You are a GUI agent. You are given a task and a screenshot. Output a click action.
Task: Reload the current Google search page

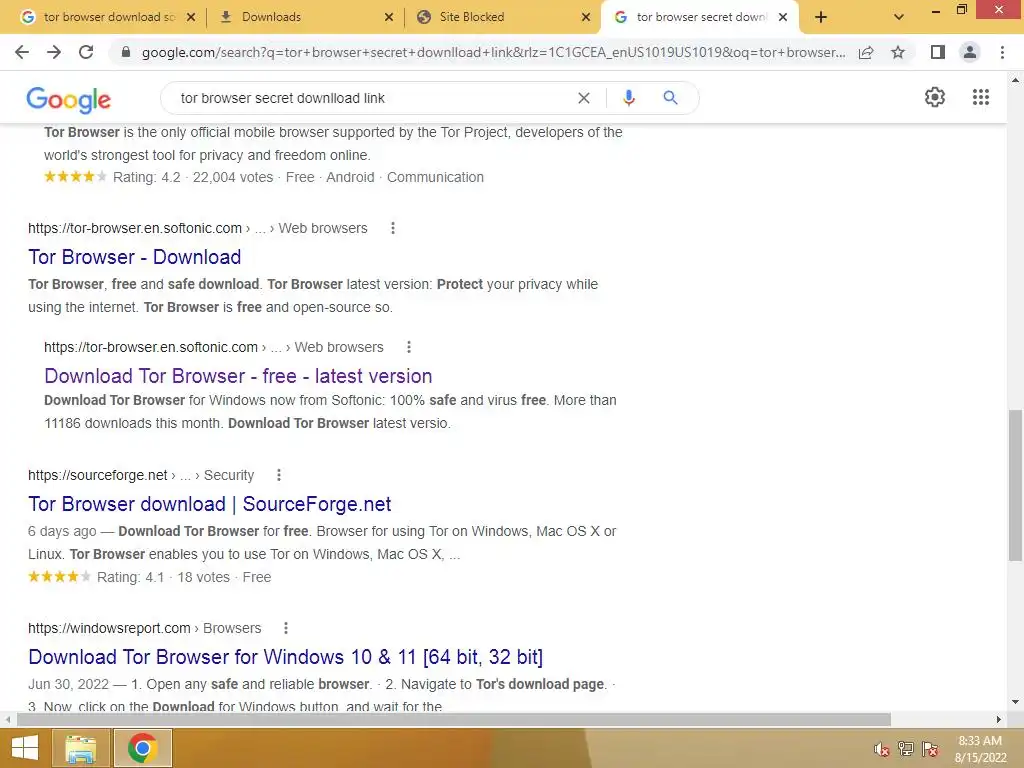[86, 52]
